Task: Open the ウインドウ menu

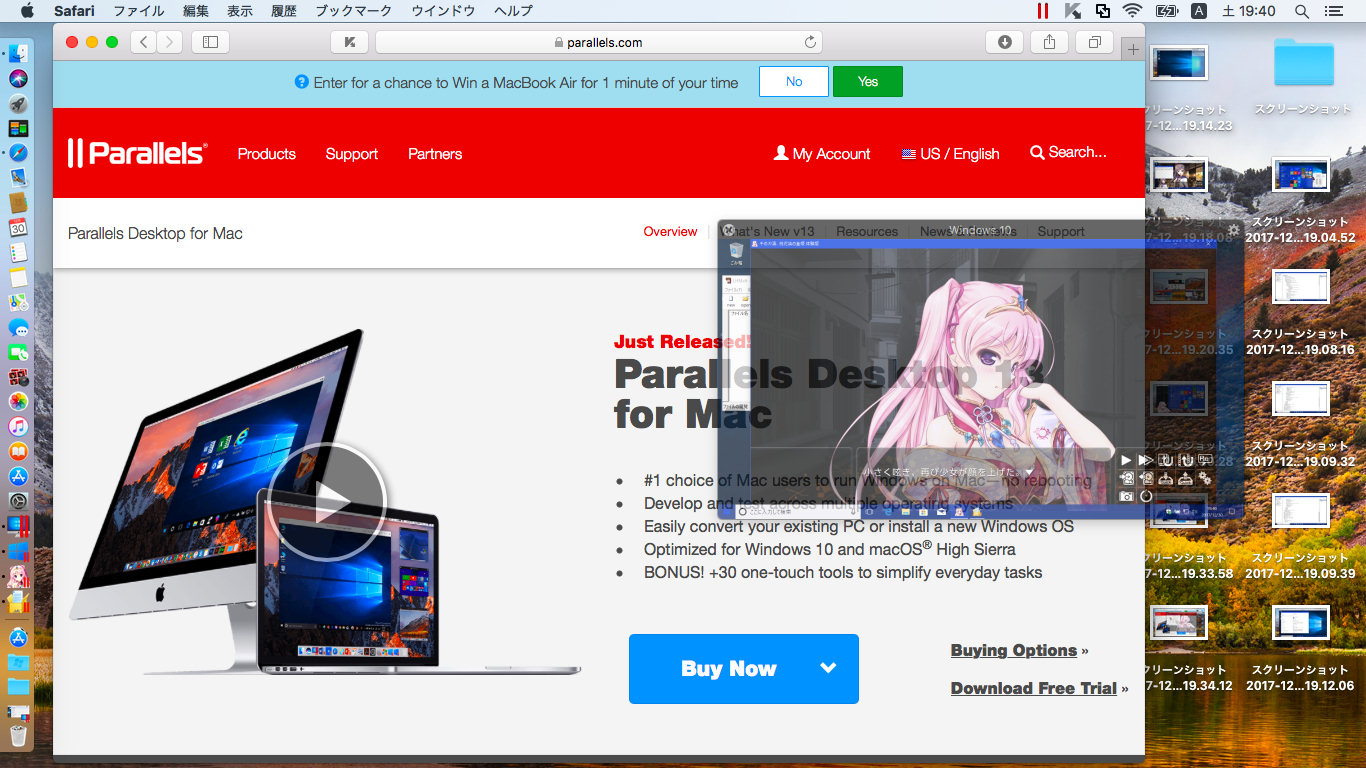Action: click(443, 11)
